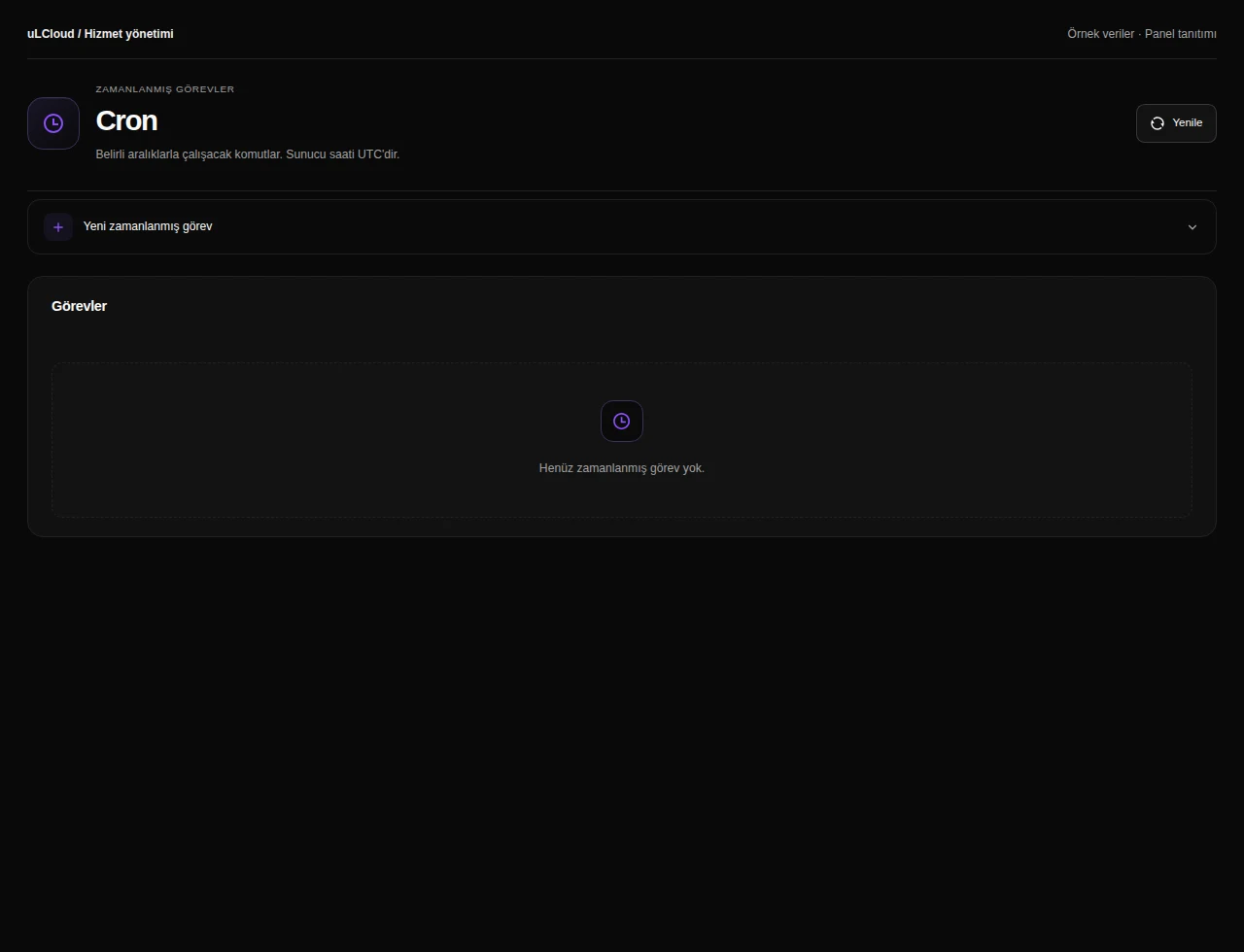Click the uLCloud / Hizmet yönetimi breadcrumb
This screenshot has height=952, width=1244.
coord(100,34)
